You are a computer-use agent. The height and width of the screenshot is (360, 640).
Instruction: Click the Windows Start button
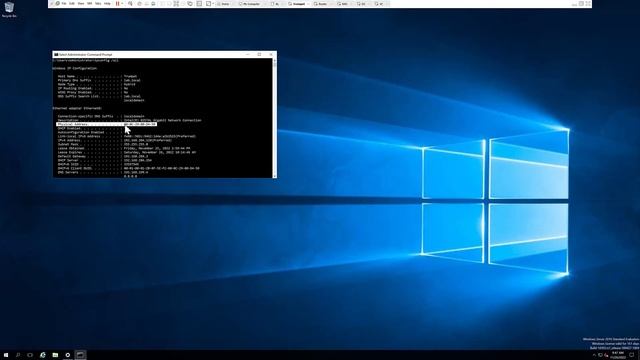[6, 355]
